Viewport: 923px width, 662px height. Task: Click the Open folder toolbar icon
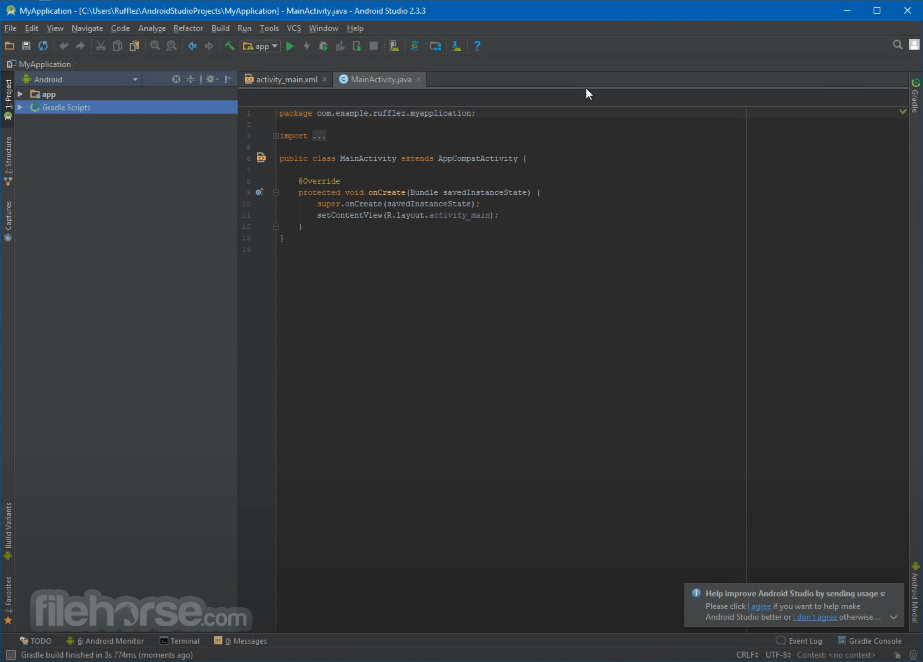pos(9,46)
